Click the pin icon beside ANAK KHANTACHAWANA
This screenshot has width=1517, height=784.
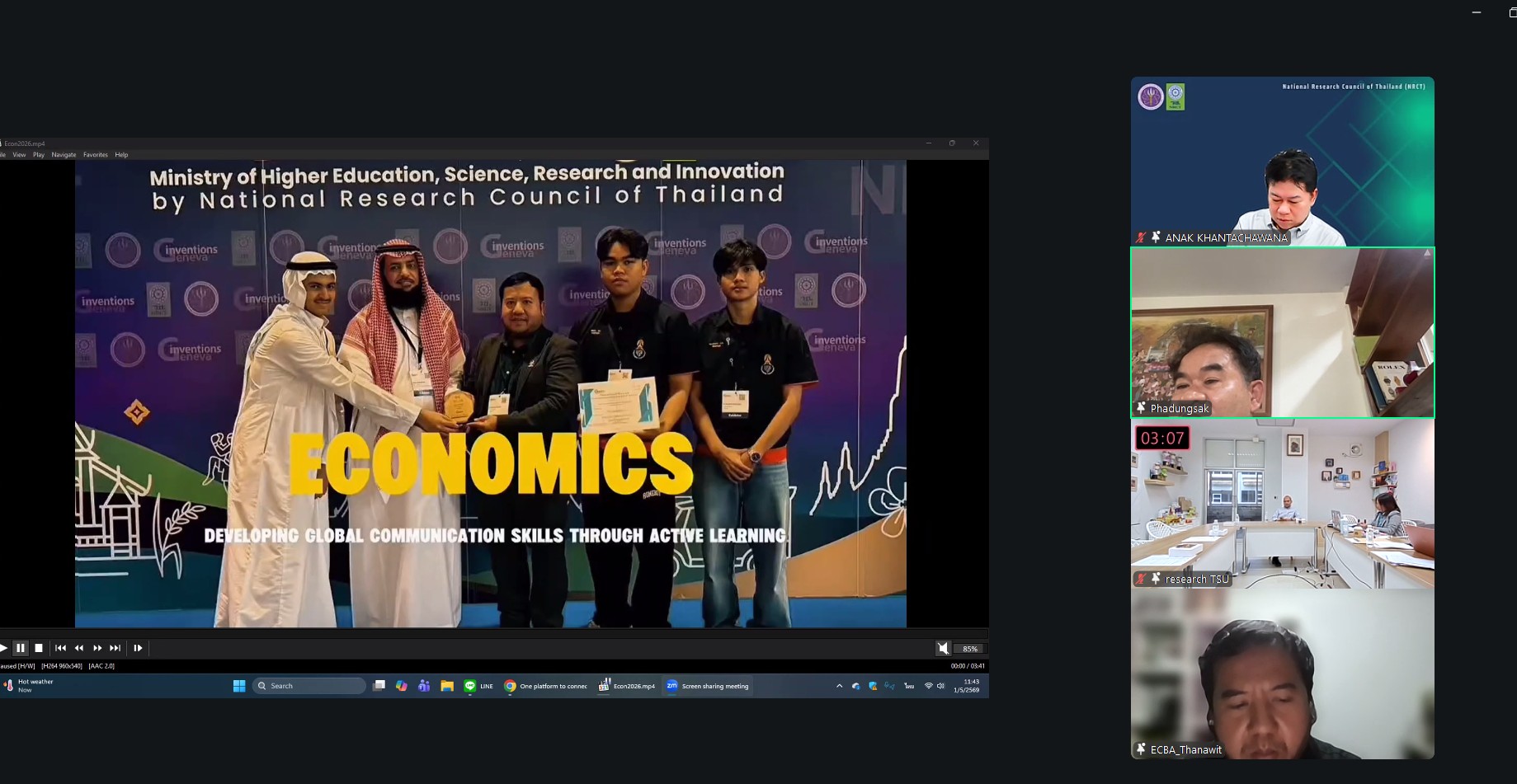1156,237
